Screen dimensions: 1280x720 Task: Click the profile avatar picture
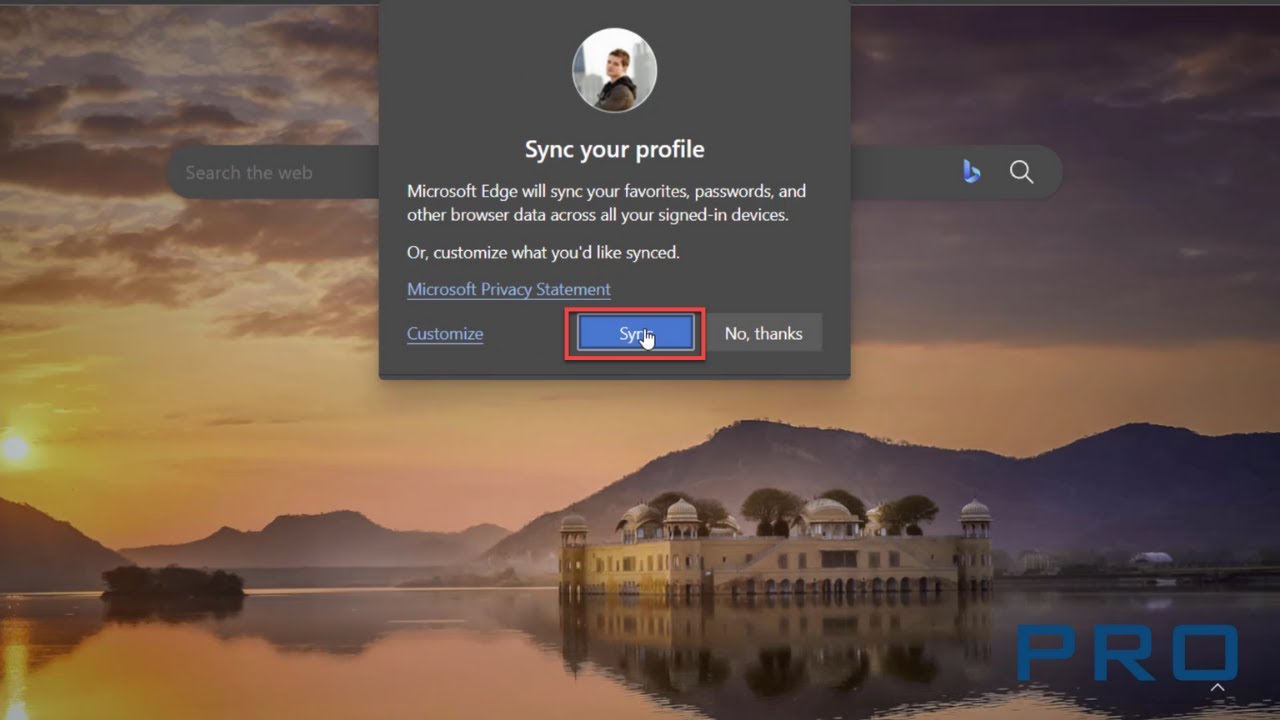click(614, 70)
